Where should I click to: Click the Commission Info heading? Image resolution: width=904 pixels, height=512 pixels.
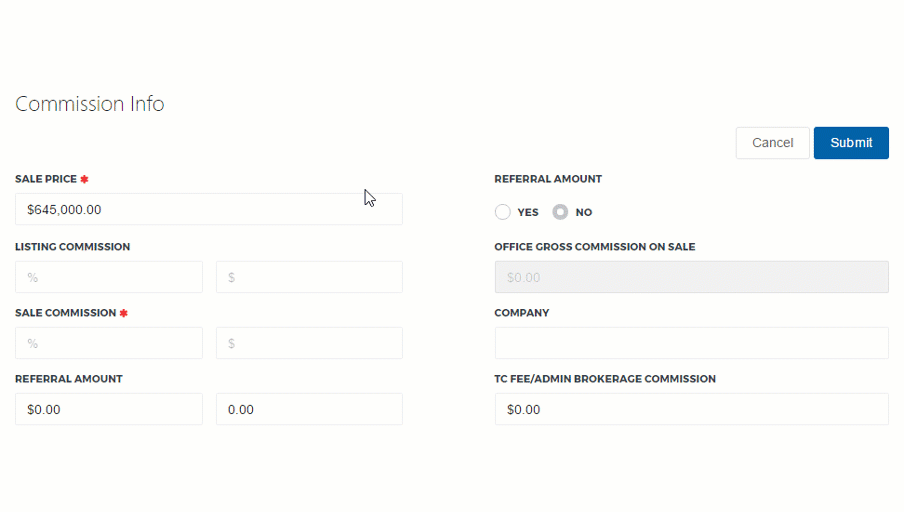(x=89, y=104)
